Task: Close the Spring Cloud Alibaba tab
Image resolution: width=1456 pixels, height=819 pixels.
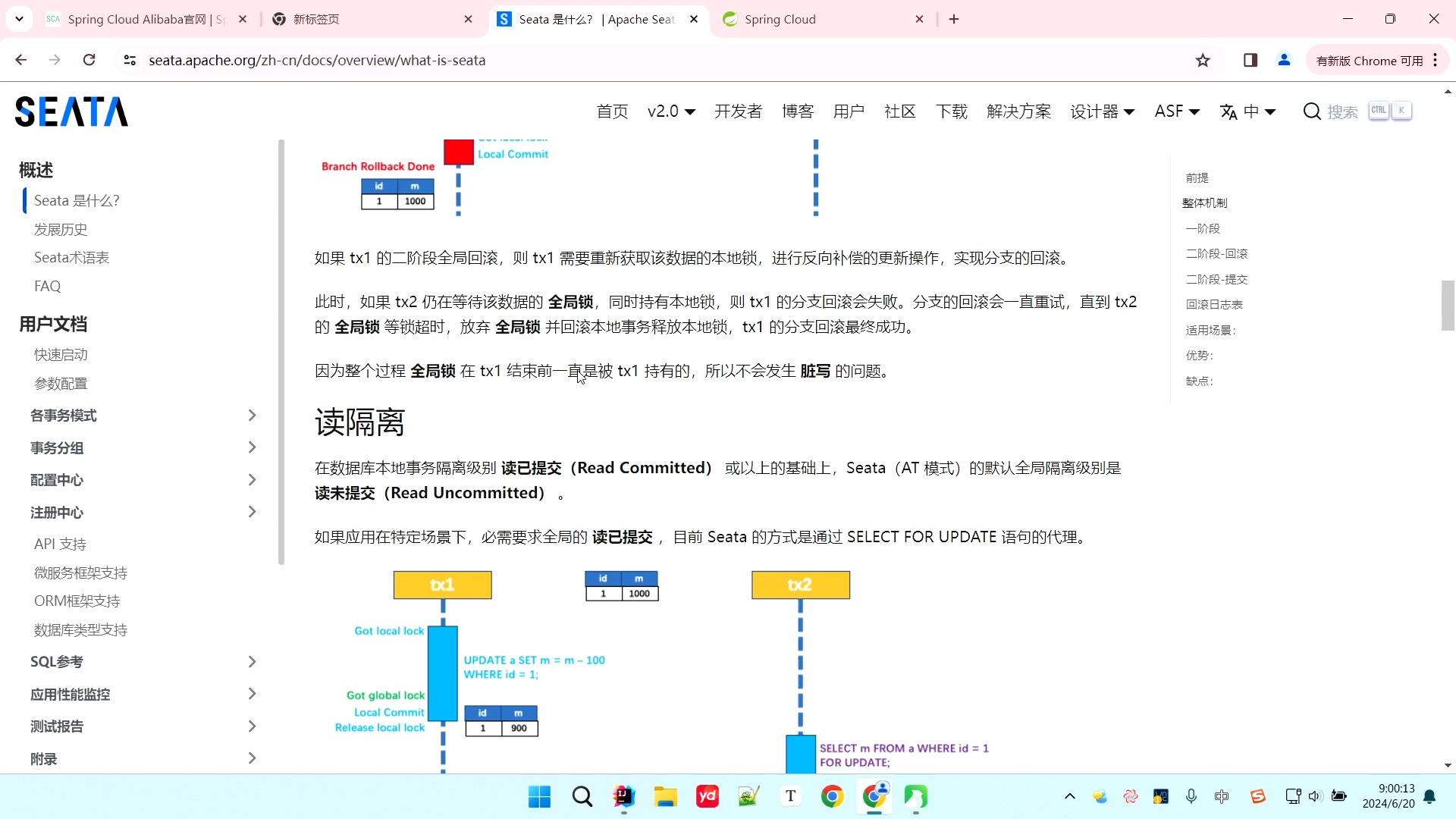Action: pyautogui.click(x=243, y=19)
